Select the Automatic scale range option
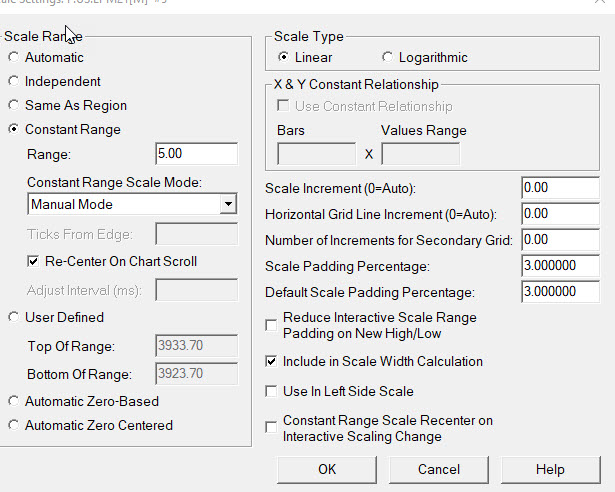 13,58
